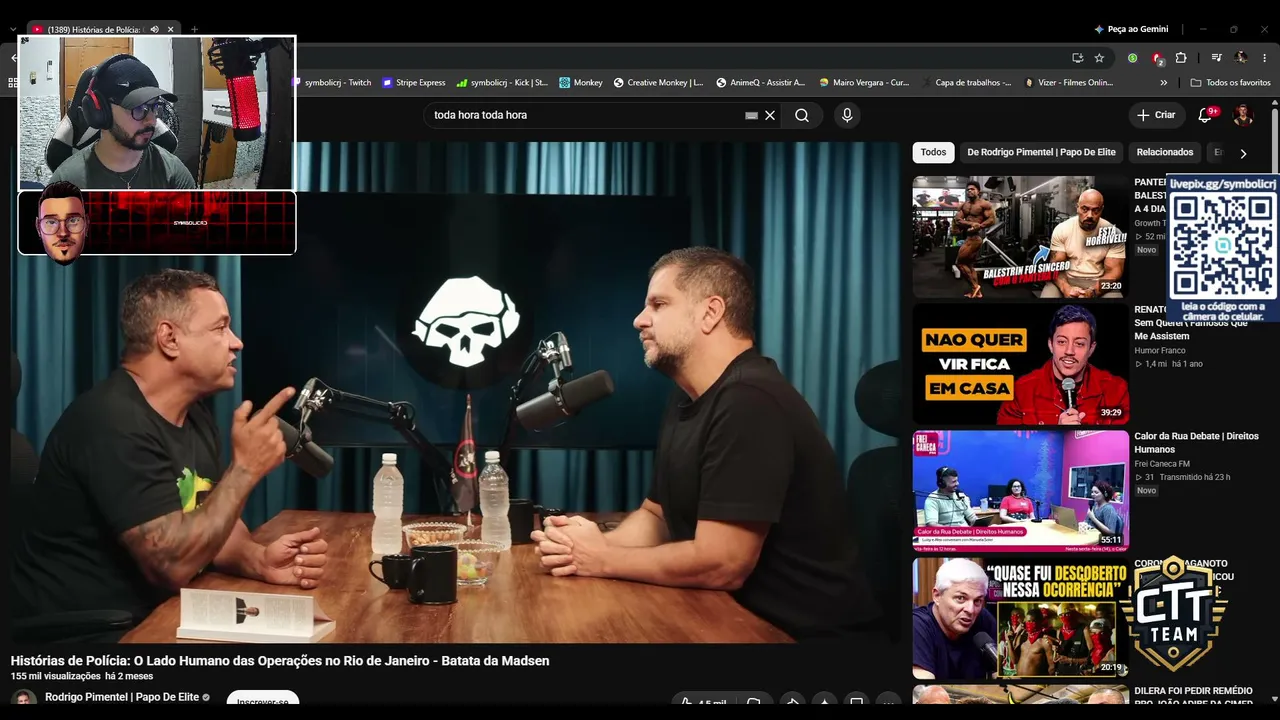Open the symbolicrj - Twitch bookmark
The image size is (1280, 720).
click(331, 83)
